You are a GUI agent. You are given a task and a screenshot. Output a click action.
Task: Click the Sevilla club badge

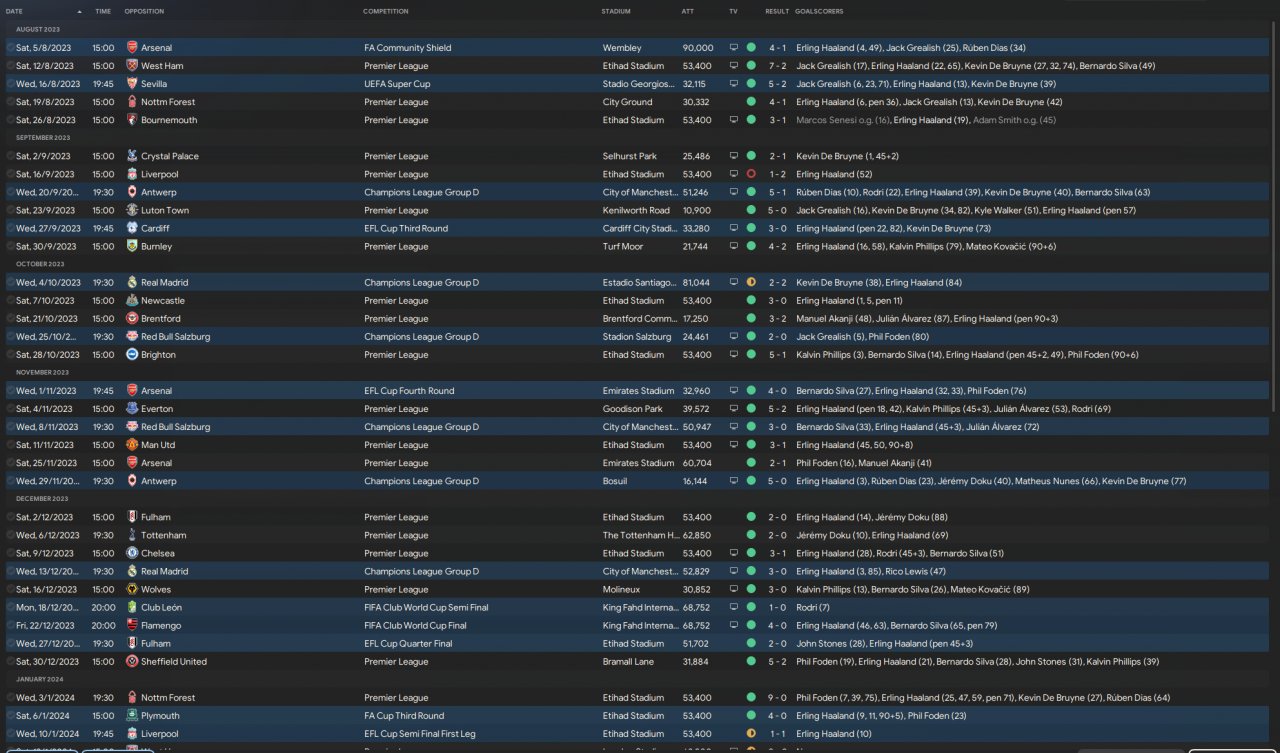click(x=132, y=84)
